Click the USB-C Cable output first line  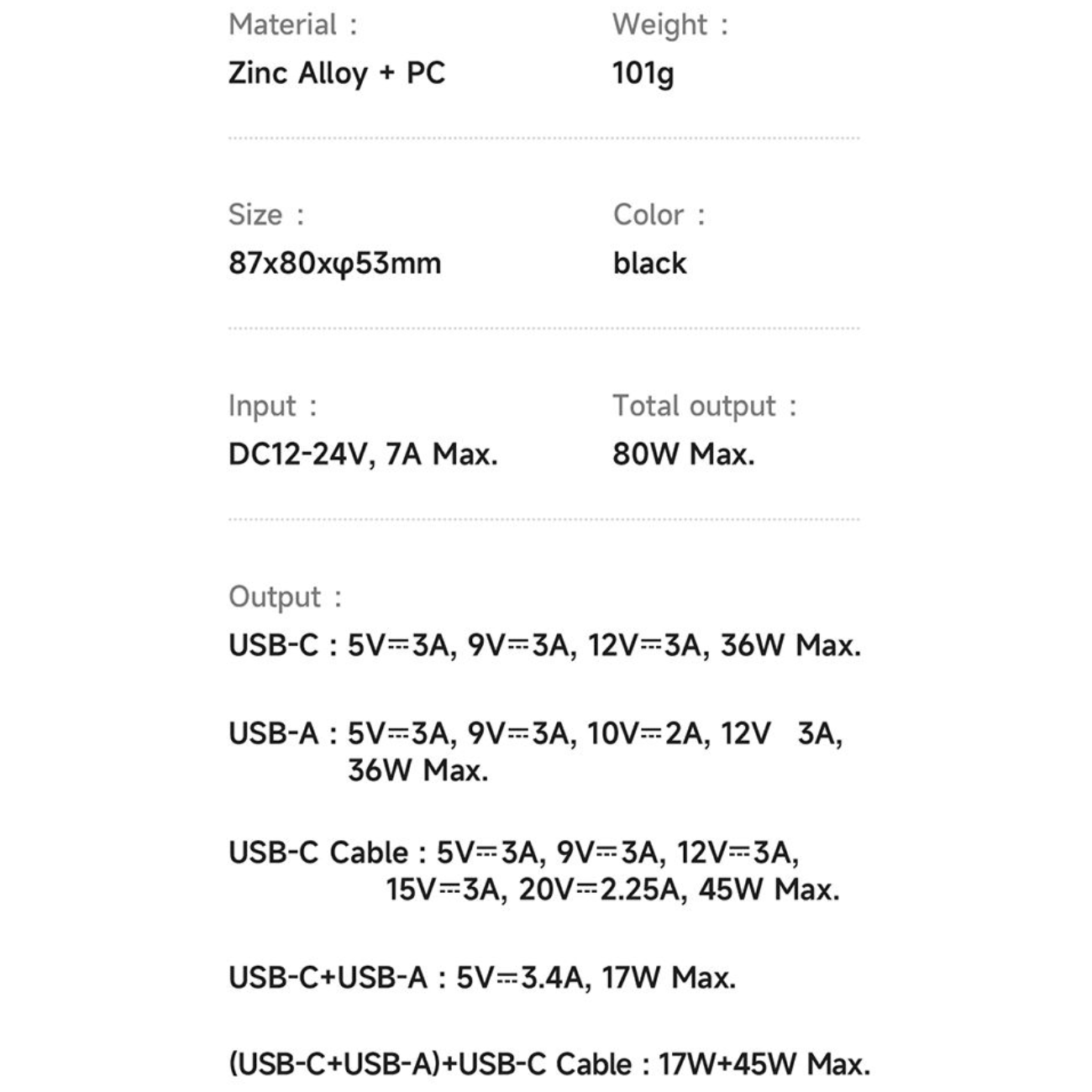coord(513,853)
